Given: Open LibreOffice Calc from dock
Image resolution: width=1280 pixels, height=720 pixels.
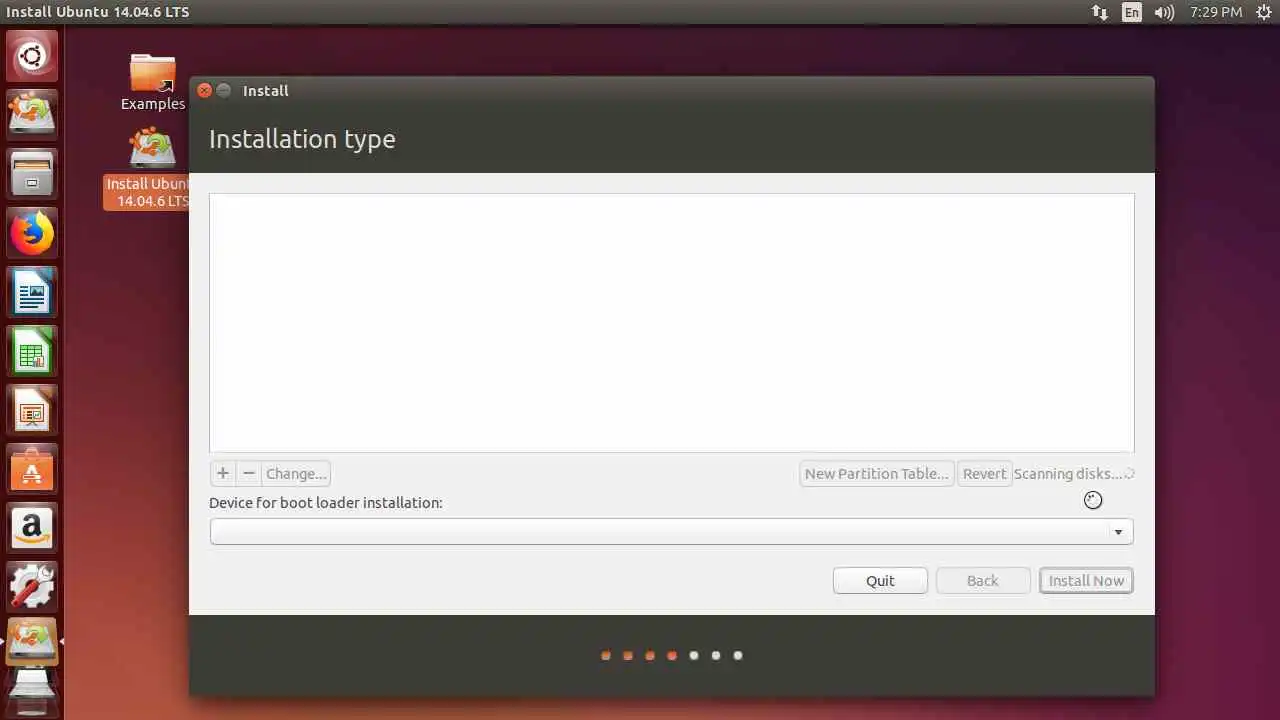Looking at the screenshot, I should click(x=32, y=351).
